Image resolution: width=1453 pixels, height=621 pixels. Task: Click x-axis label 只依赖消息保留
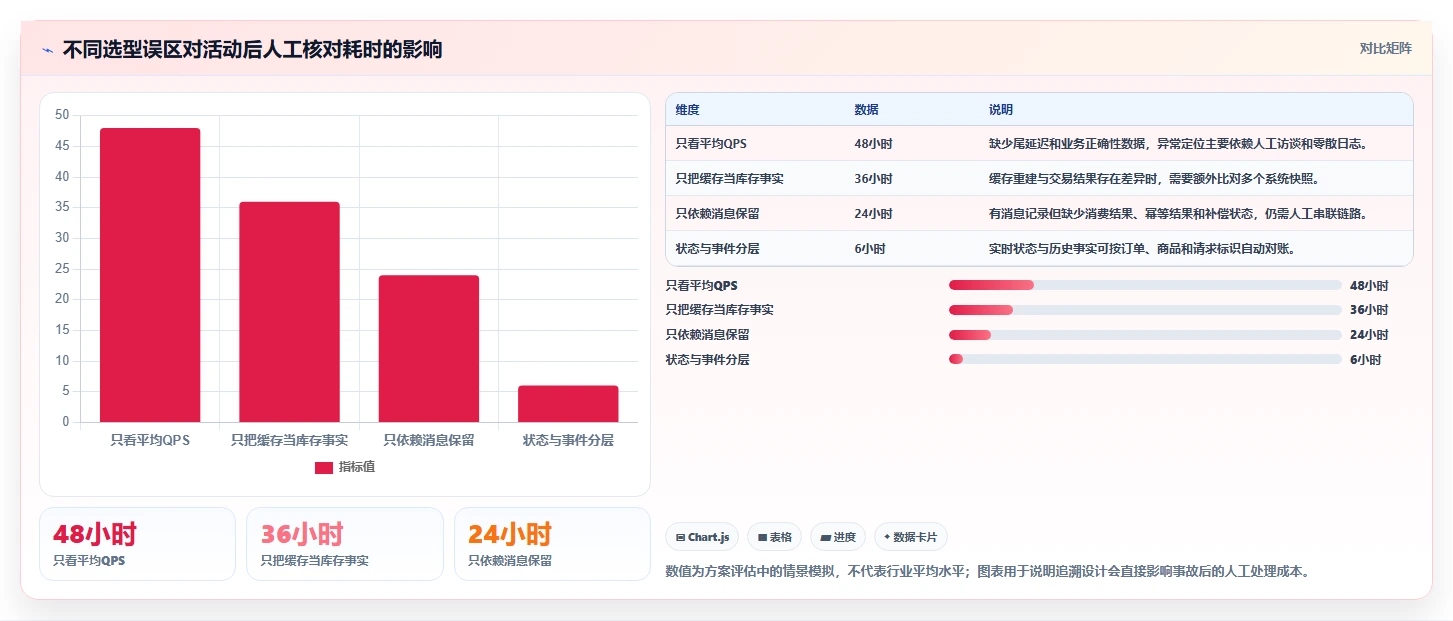coord(429,440)
